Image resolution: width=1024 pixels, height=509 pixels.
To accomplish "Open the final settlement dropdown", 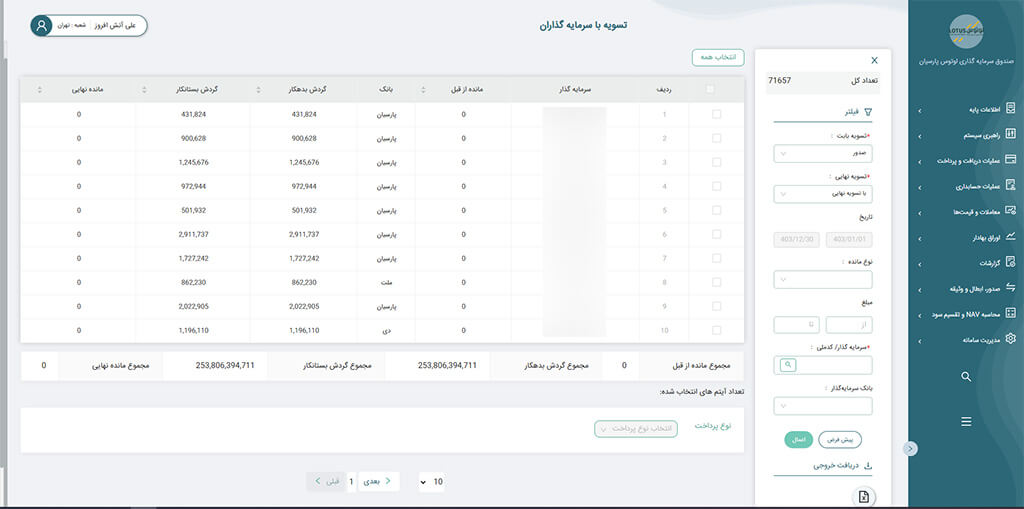I will (x=822, y=194).
